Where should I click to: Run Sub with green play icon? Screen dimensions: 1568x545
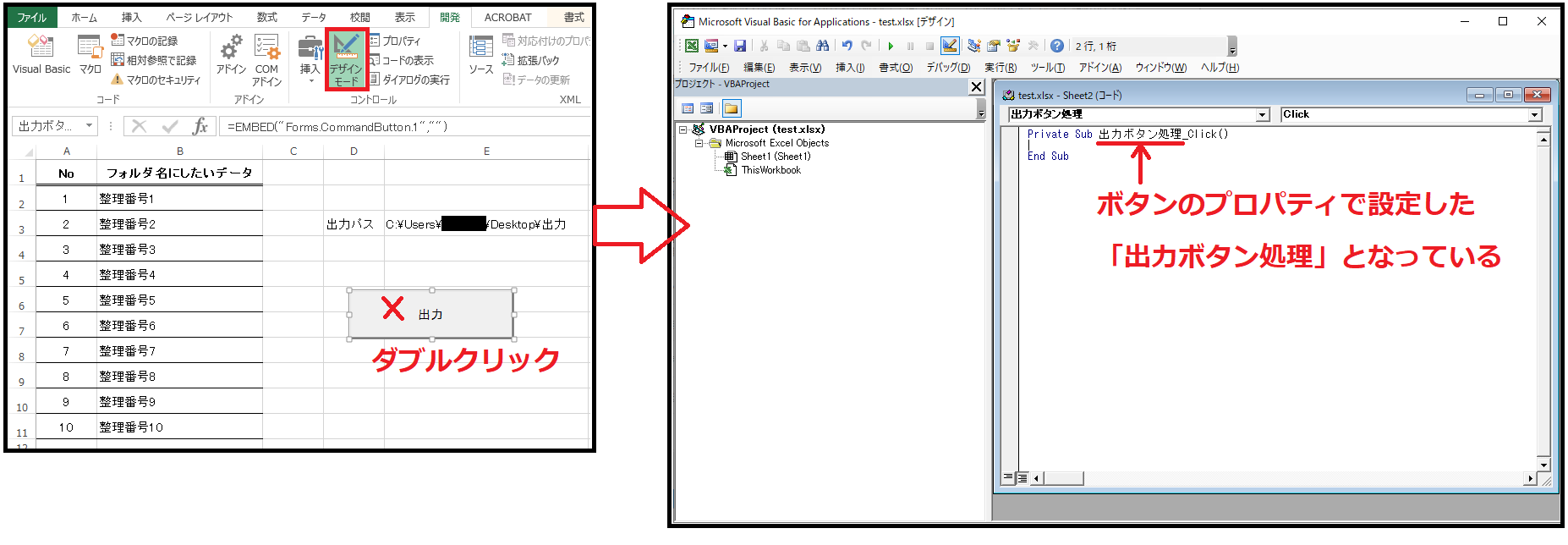tap(891, 46)
